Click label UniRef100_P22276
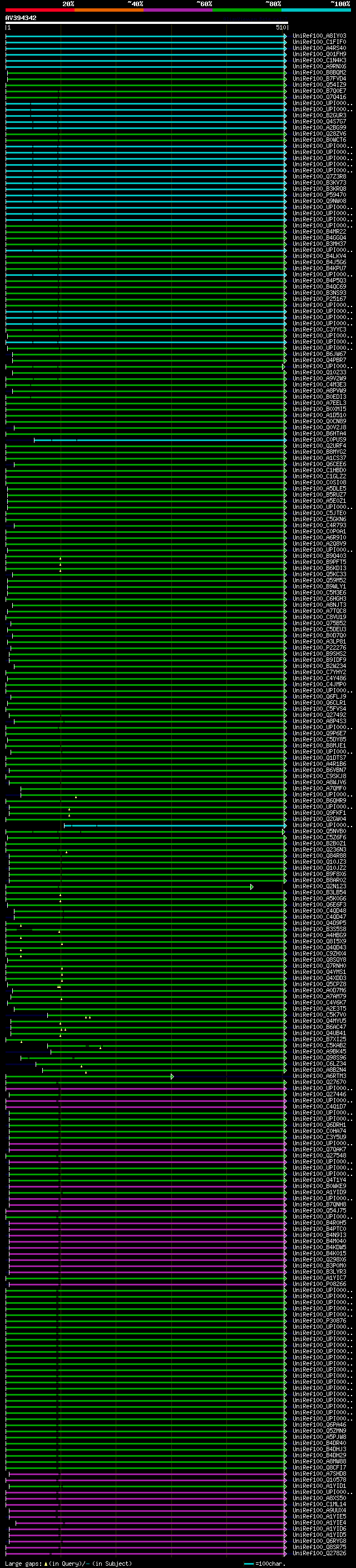Viewport: 356px width, 1568px height. 319,647
